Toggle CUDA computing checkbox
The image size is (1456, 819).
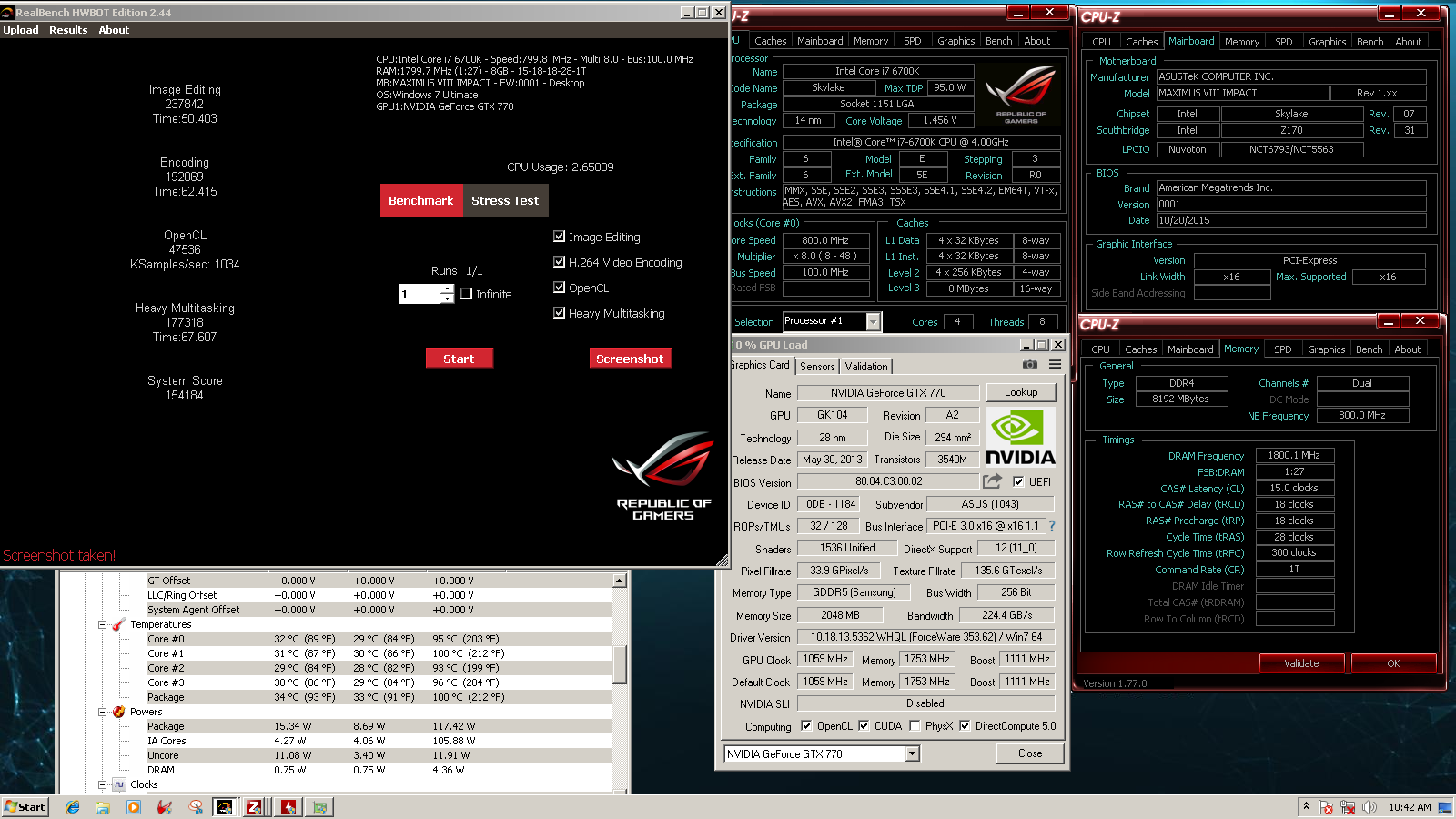point(864,726)
